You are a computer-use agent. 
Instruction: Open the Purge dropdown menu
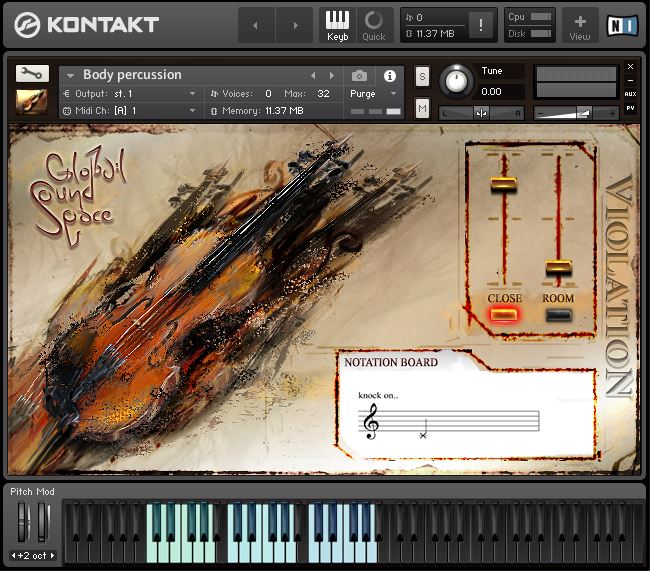(373, 94)
